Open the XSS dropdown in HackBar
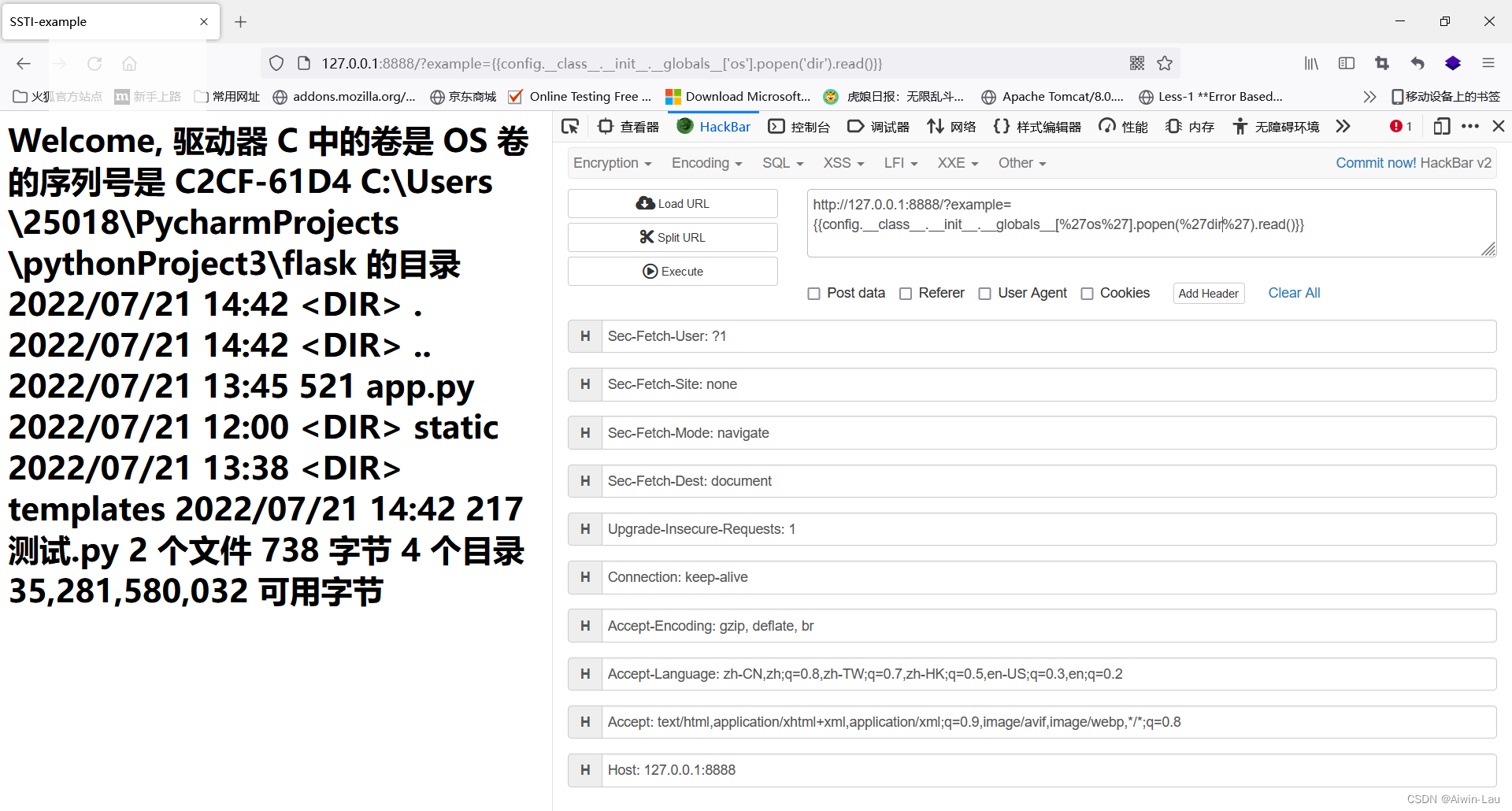 click(843, 163)
